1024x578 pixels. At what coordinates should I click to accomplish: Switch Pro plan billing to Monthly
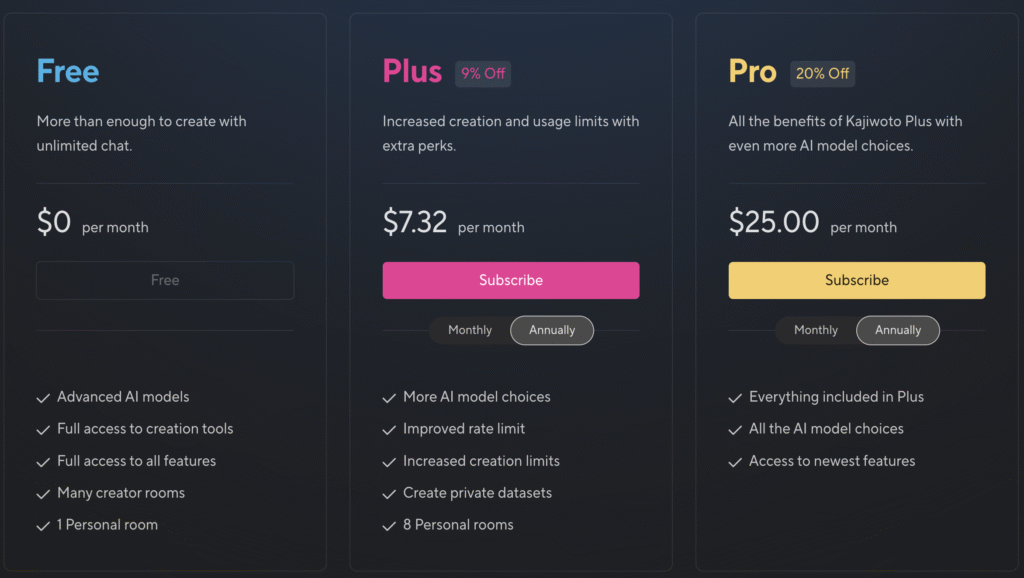click(x=816, y=330)
